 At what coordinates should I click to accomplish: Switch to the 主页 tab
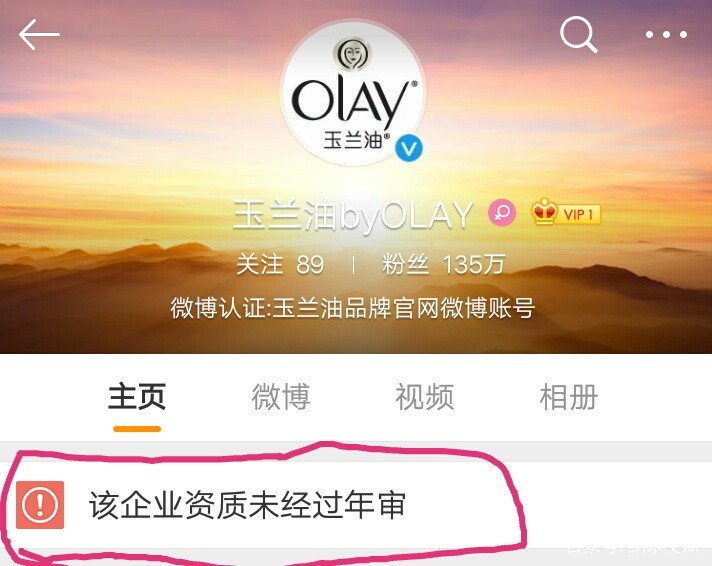pos(137,397)
